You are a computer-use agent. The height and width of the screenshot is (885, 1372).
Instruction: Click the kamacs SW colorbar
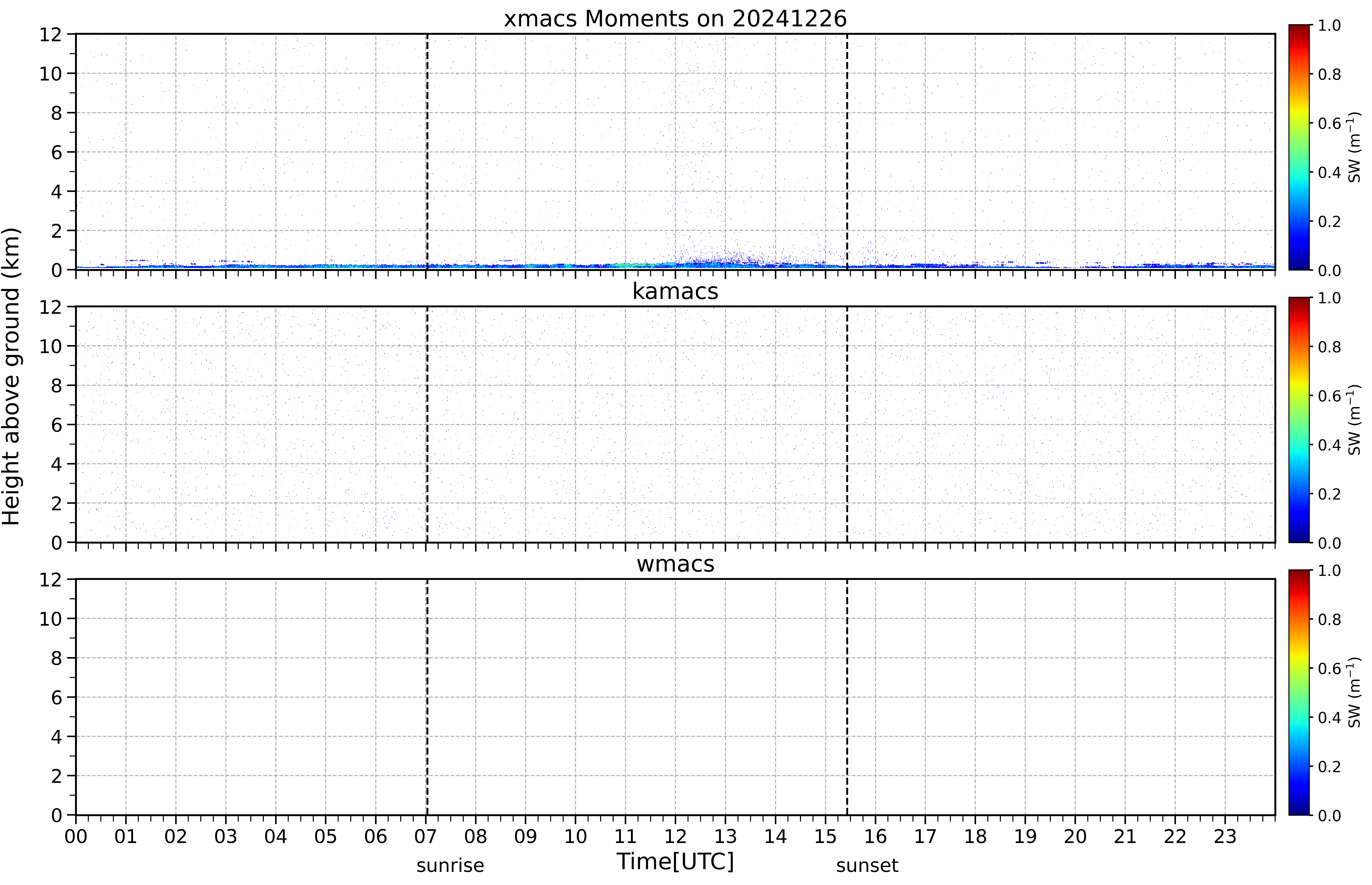click(1299, 420)
